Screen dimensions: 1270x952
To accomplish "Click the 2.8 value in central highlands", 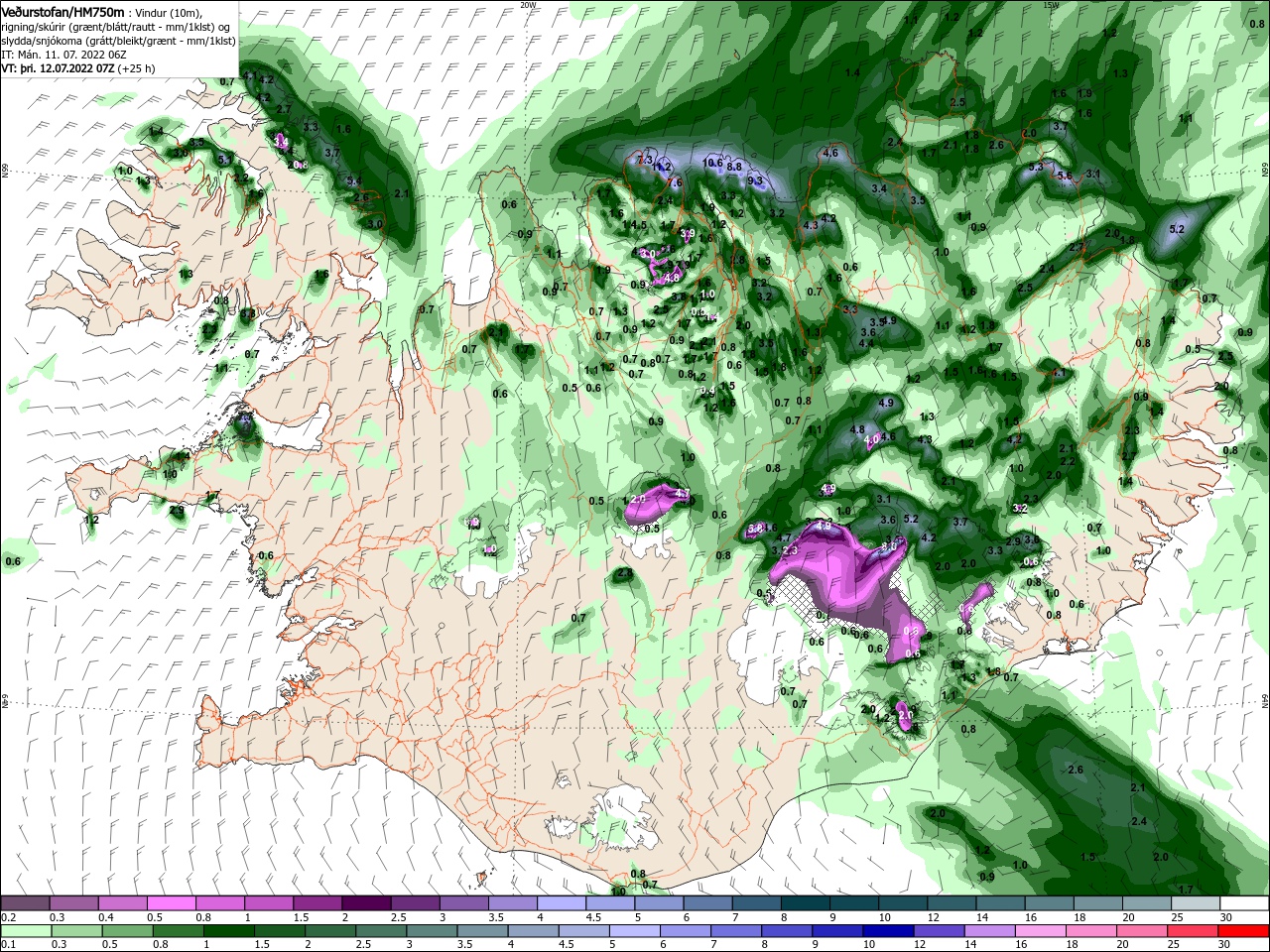I will [x=625, y=573].
